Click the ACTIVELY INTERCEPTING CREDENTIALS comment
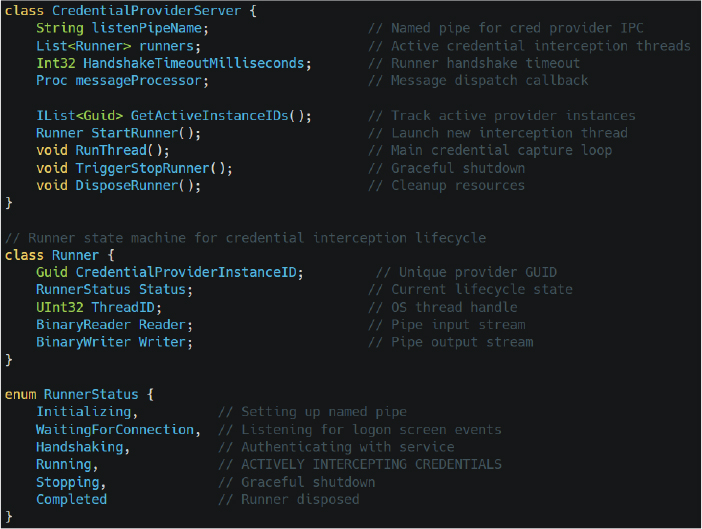The image size is (702, 529). pos(371,464)
